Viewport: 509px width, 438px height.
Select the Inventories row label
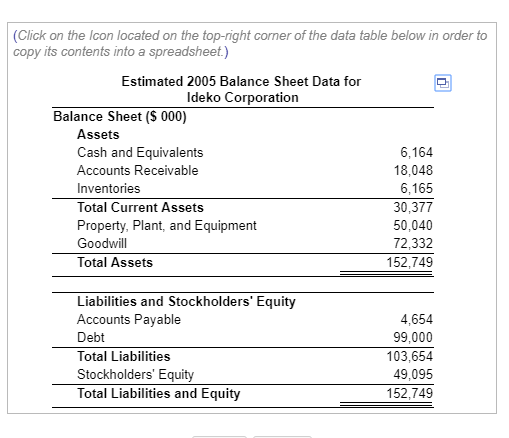pyautogui.click(x=109, y=189)
